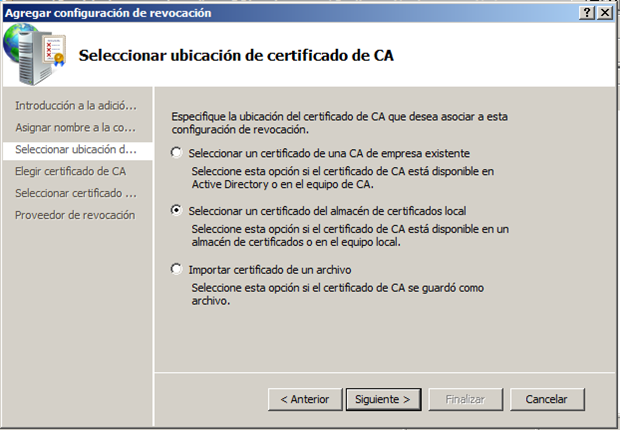620x430 pixels.
Task: Cancel the wizard with 'Cancelar'
Action: click(547, 399)
